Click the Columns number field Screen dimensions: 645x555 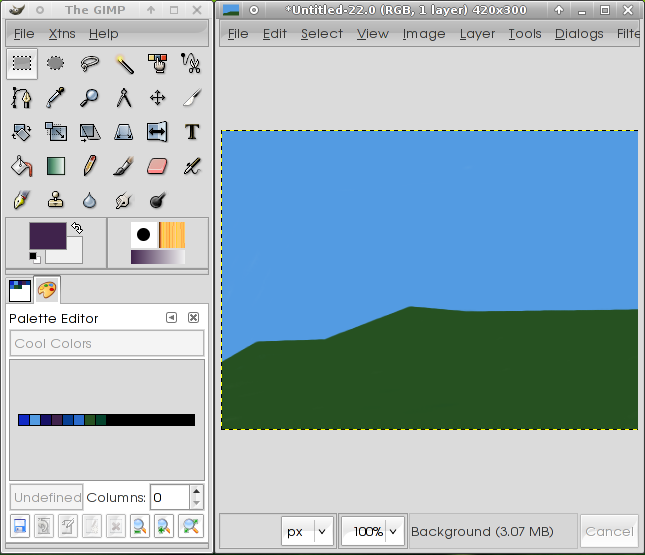click(170, 497)
